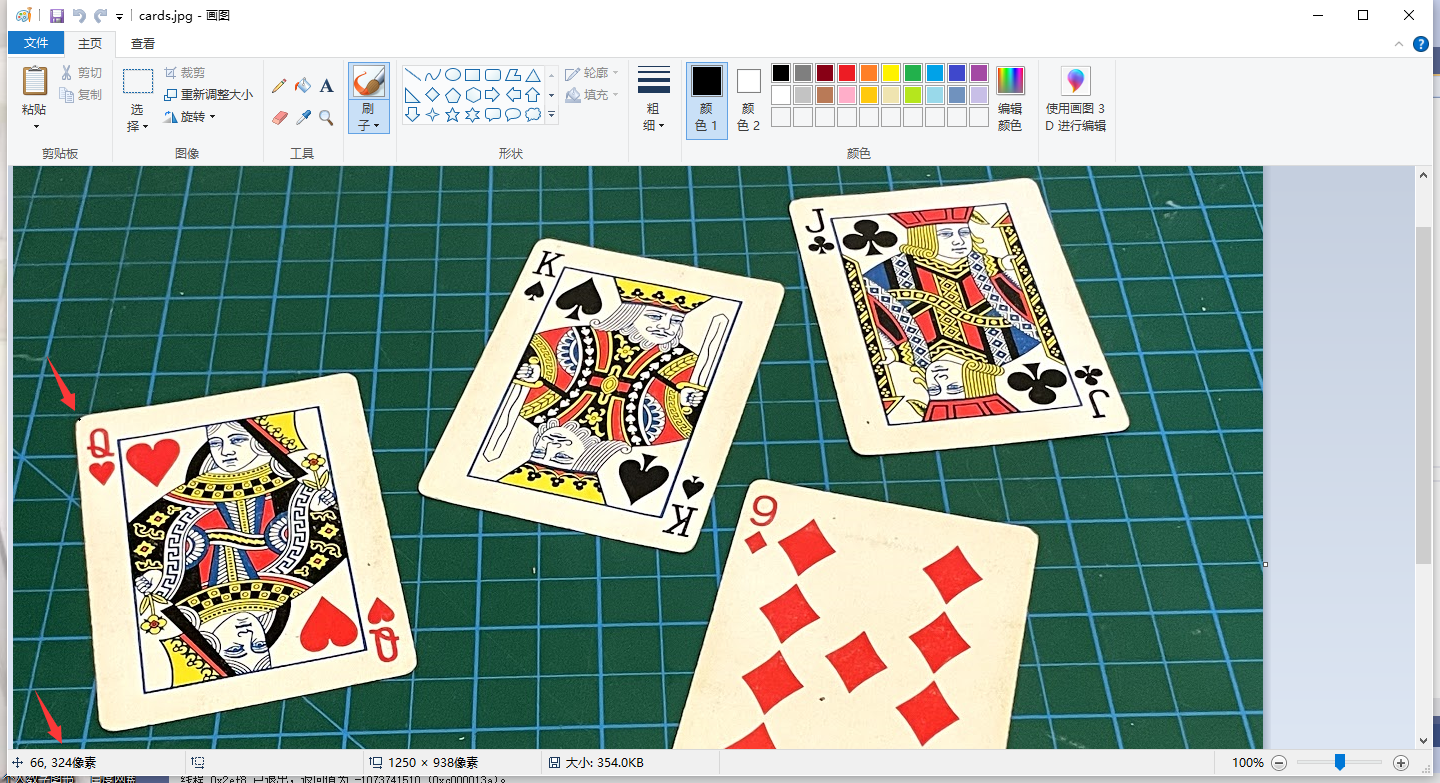Choose the Right arrow shape

pos(492,95)
